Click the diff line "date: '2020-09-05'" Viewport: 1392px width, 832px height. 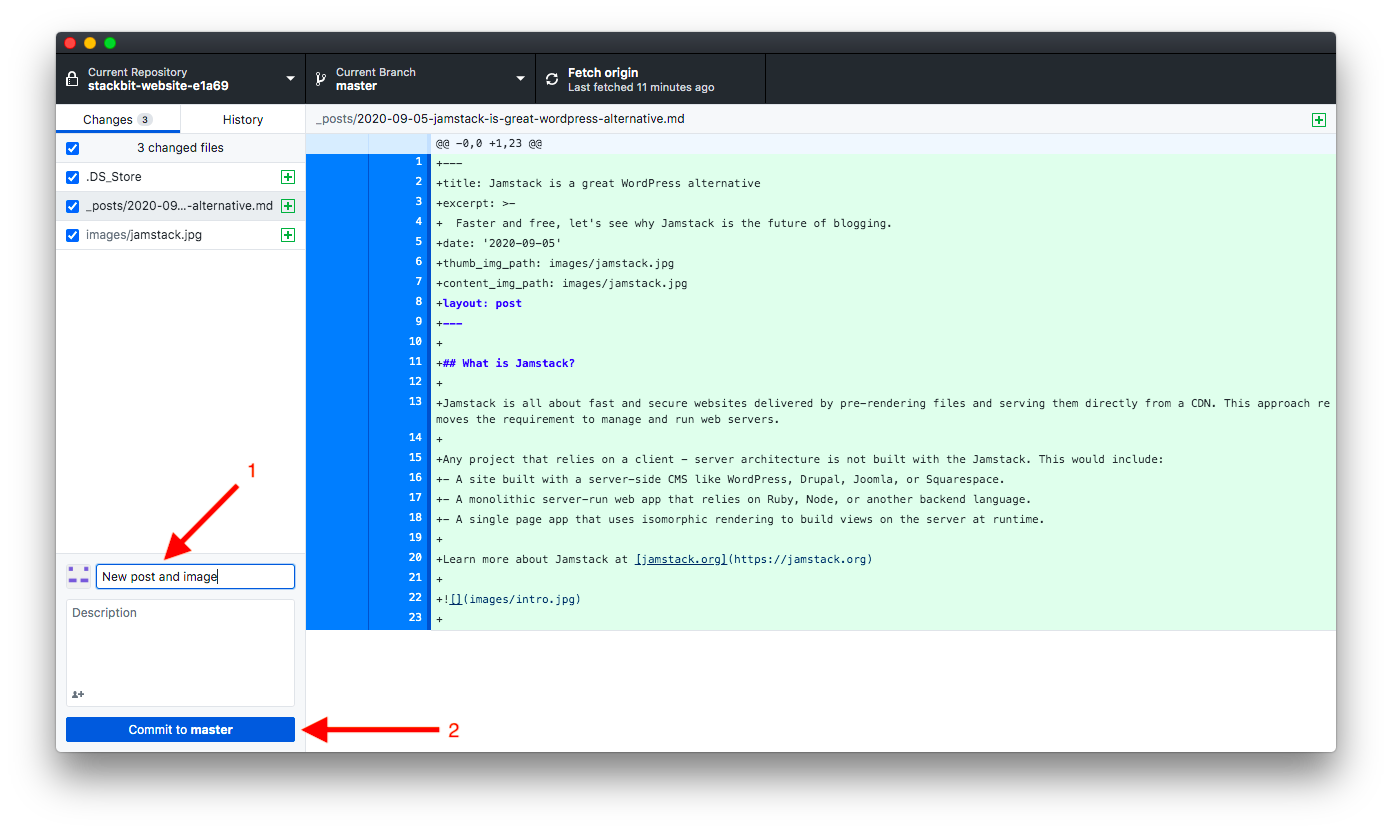[499, 243]
